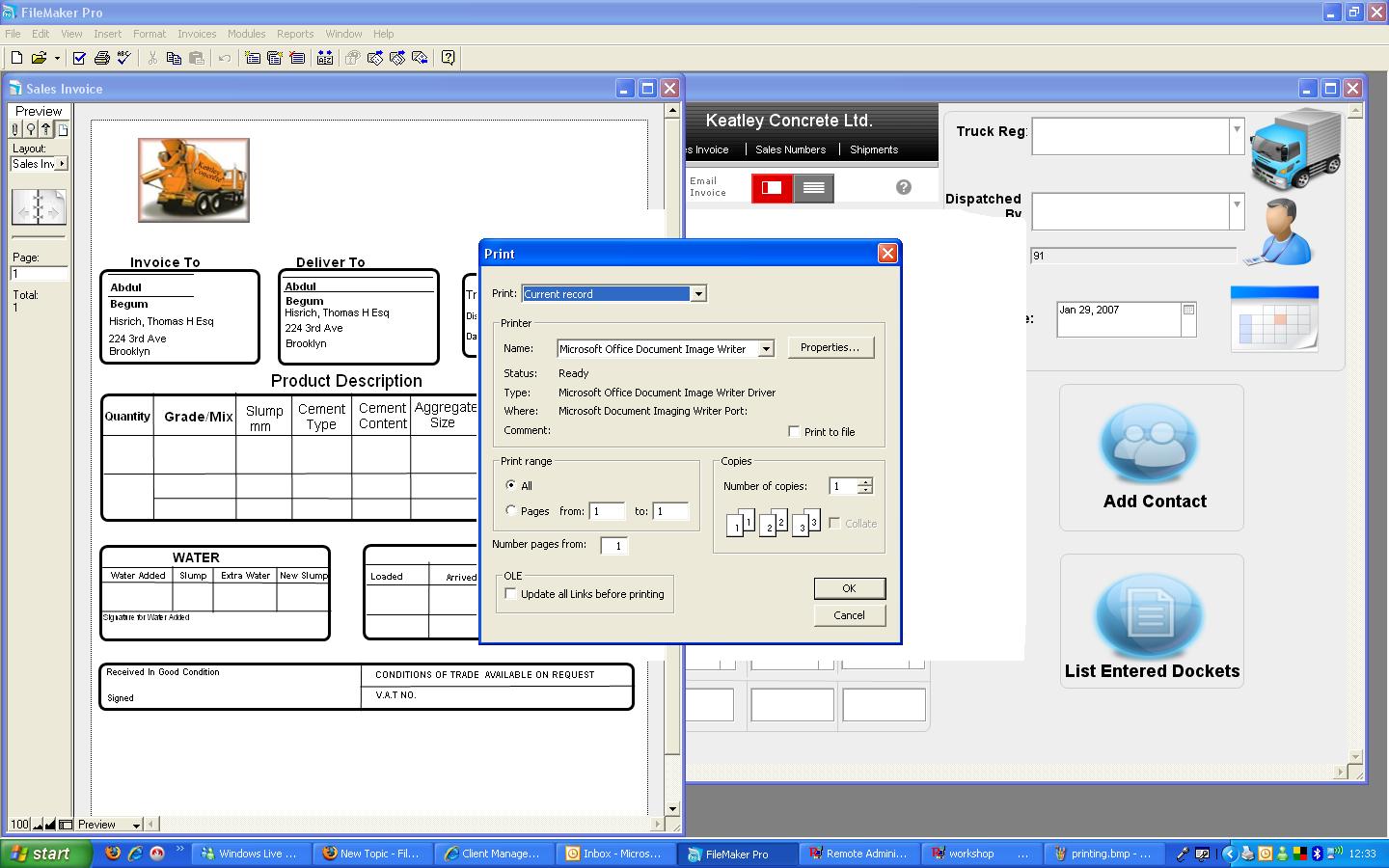
Task: Toggle the status area control icon
Action: tap(65, 825)
